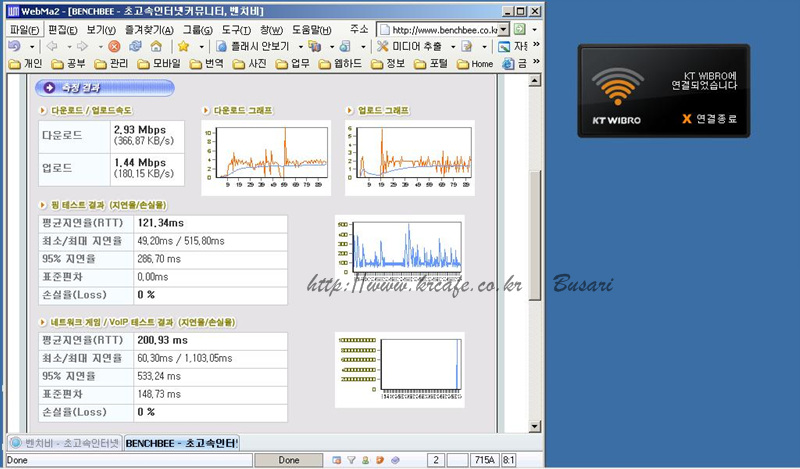Click the undo arrow toolbar icon
The height and width of the screenshot is (469, 800).
[14, 46]
